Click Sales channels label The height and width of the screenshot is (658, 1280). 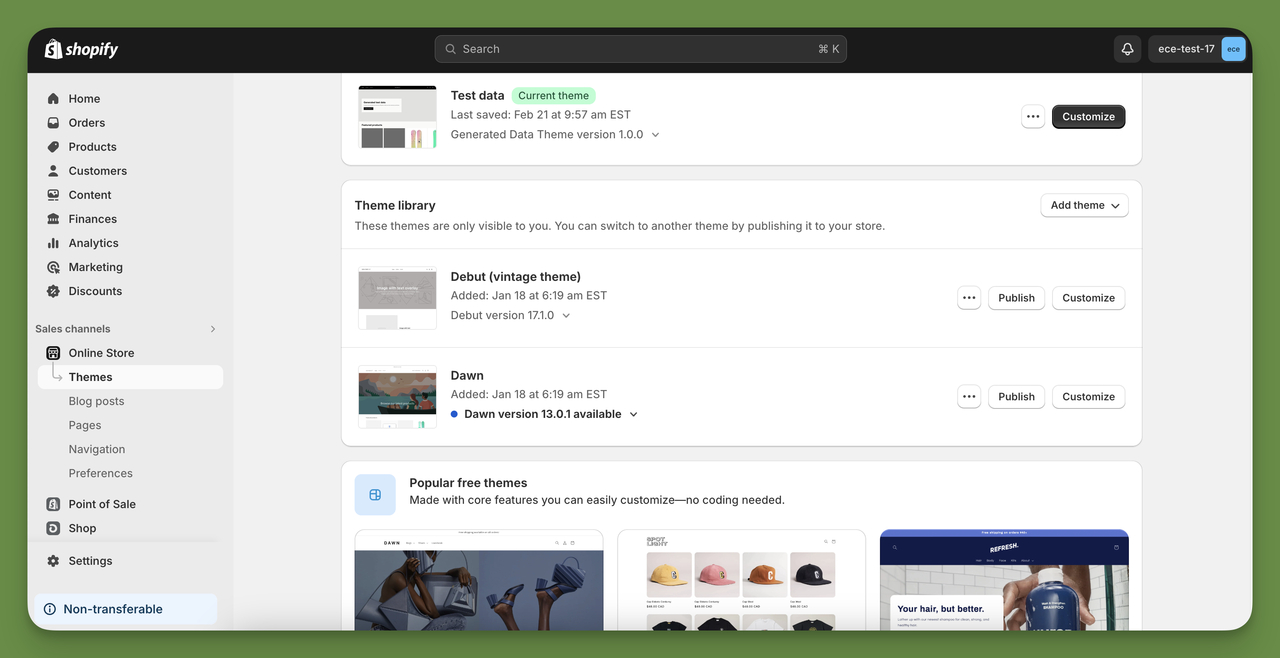coord(73,329)
